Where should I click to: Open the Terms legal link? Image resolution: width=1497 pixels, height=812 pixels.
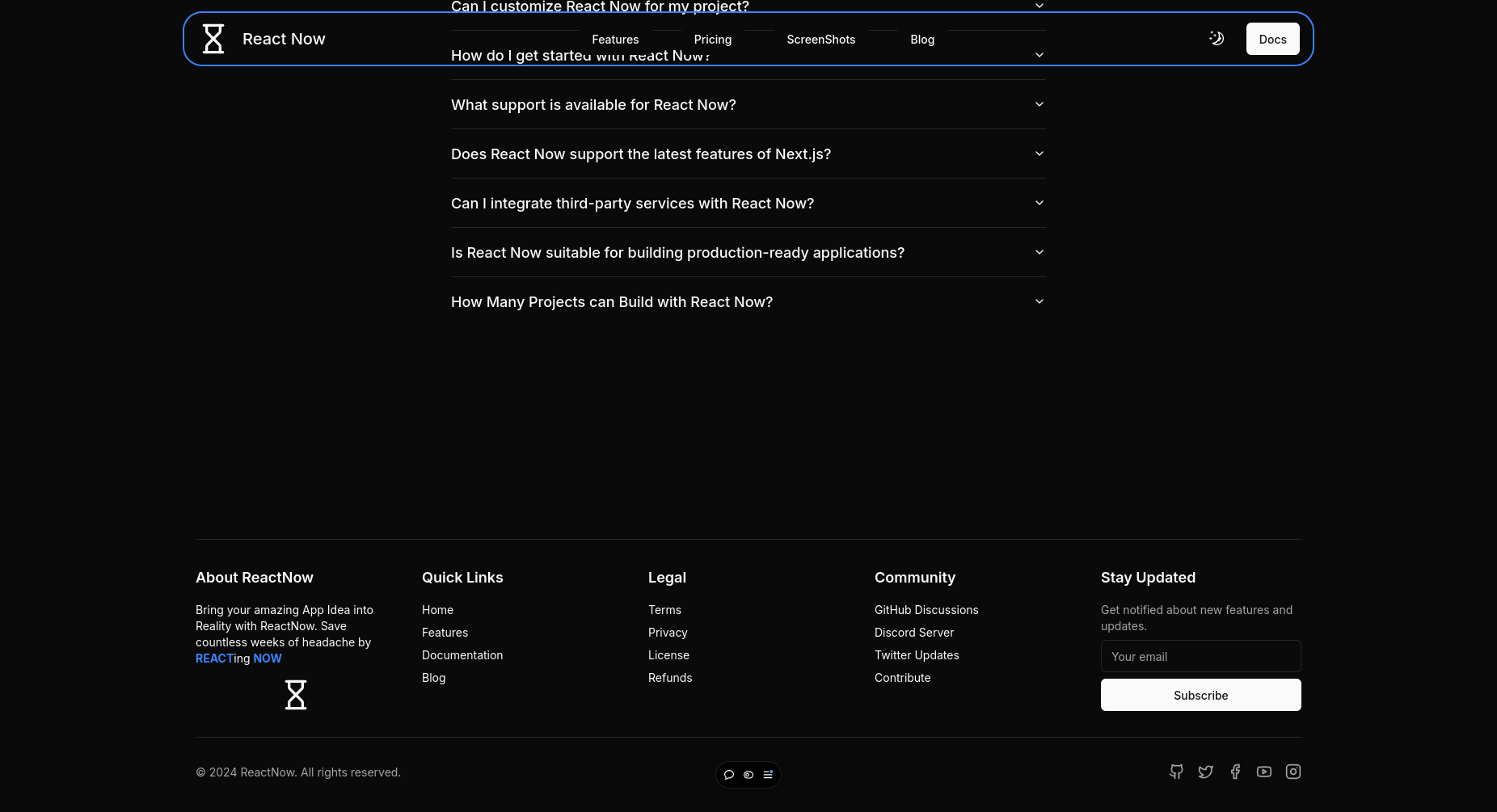click(x=664, y=610)
